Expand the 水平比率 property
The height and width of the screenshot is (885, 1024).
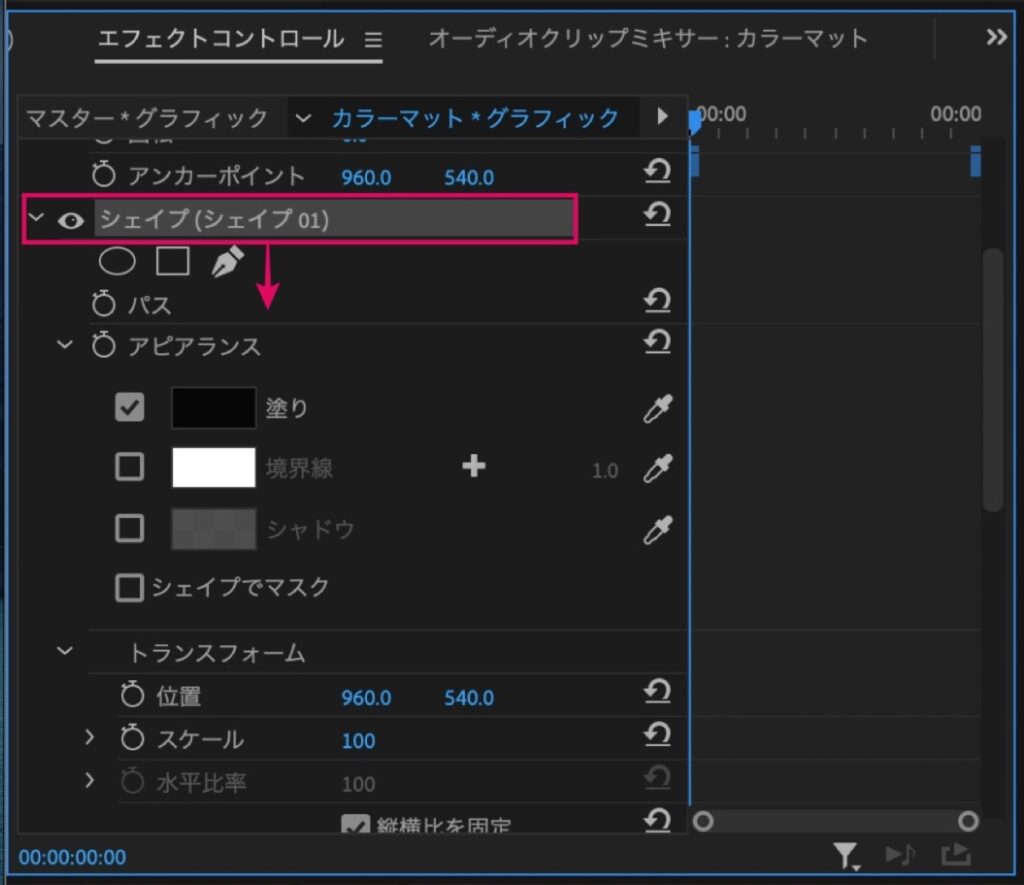90,780
